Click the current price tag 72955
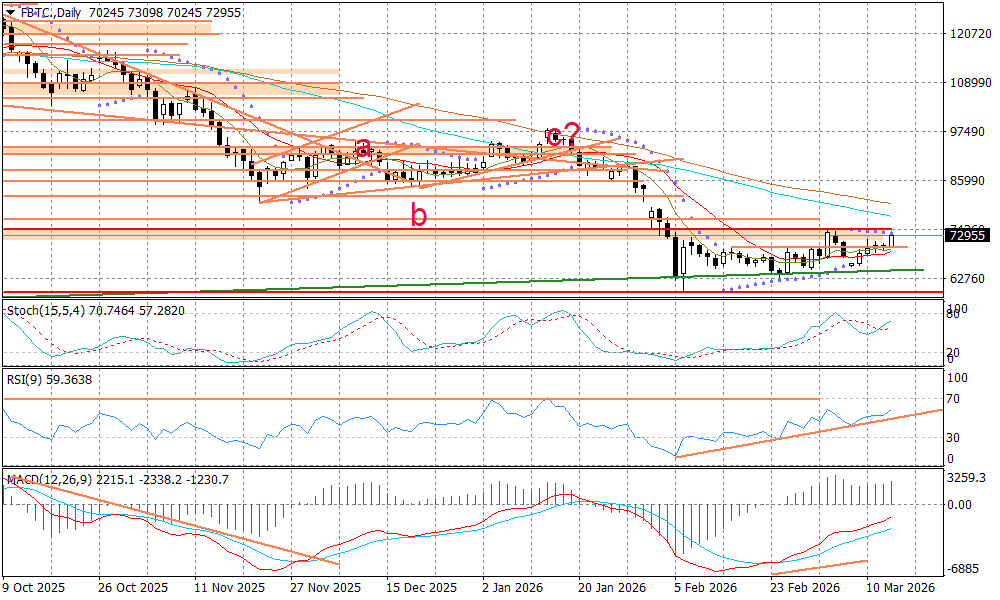 967,235
